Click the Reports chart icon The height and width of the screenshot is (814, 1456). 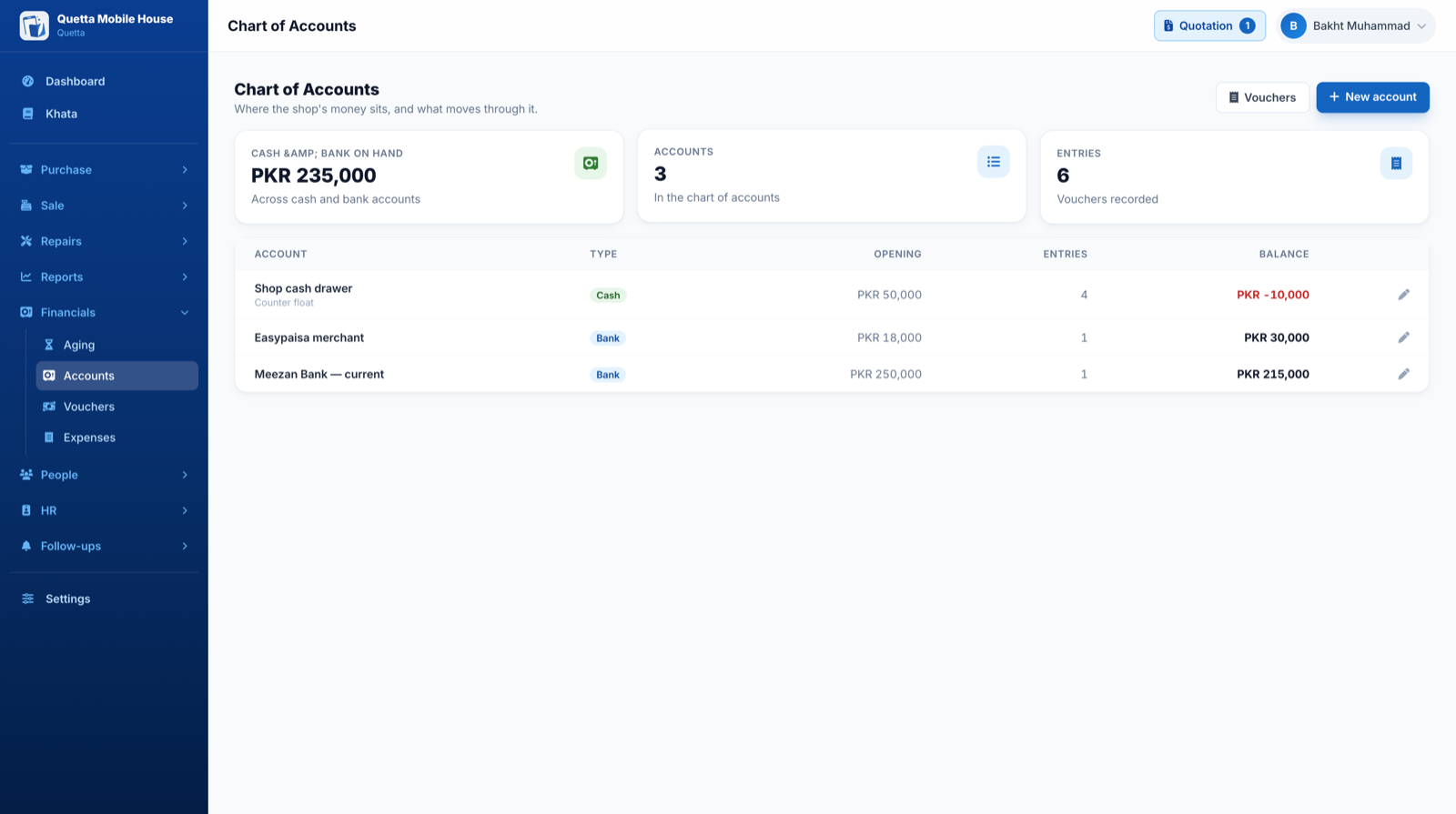pyautogui.click(x=26, y=276)
